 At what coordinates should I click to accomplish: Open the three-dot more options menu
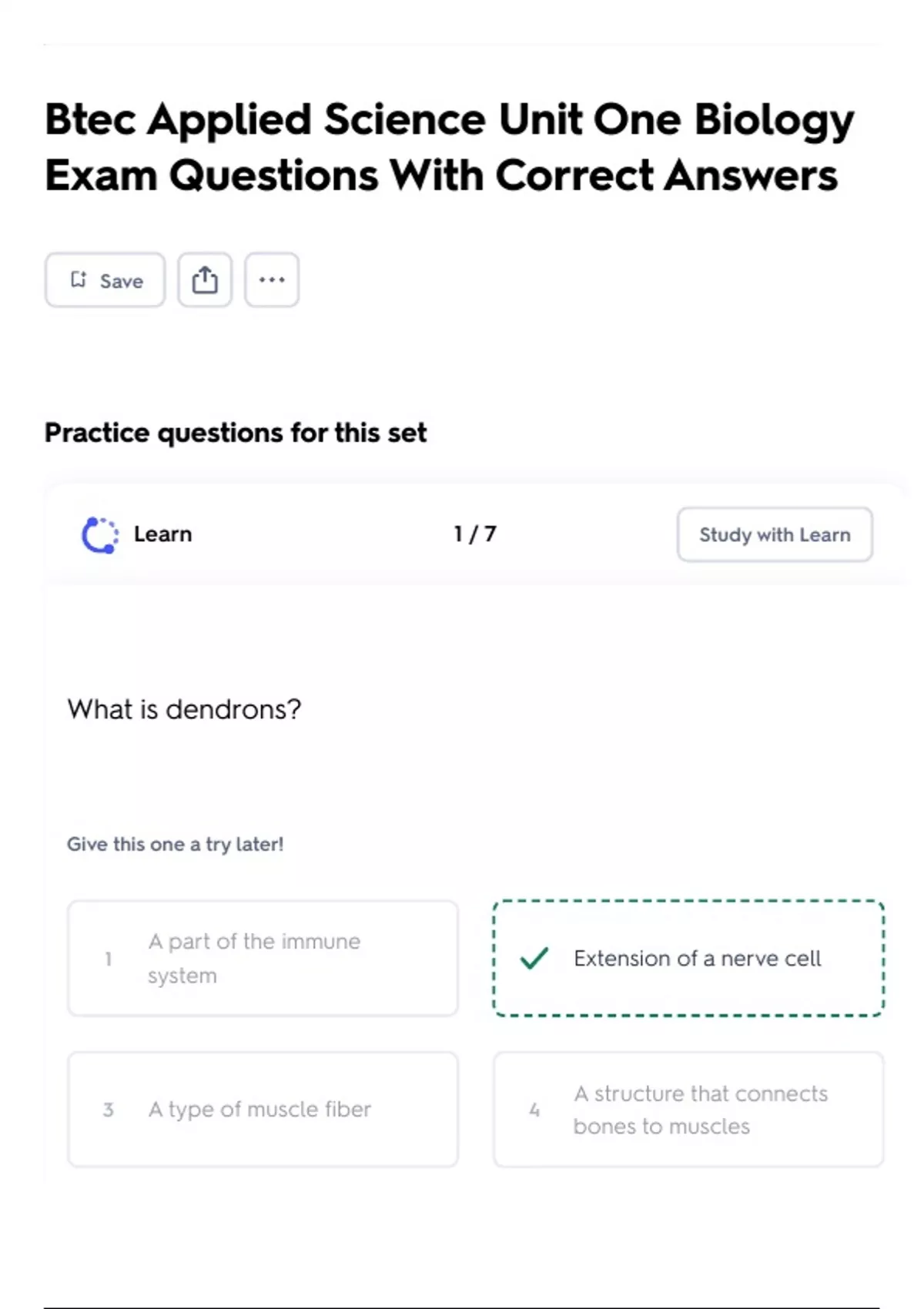pyautogui.click(x=272, y=280)
